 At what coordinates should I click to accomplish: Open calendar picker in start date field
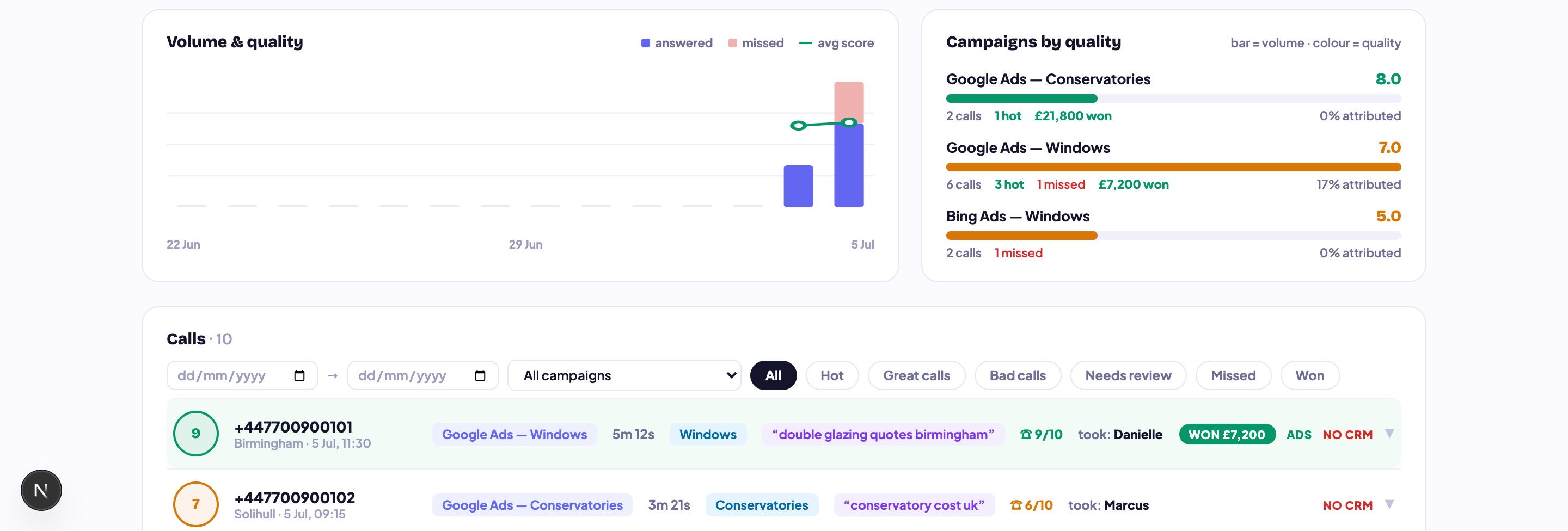299,375
